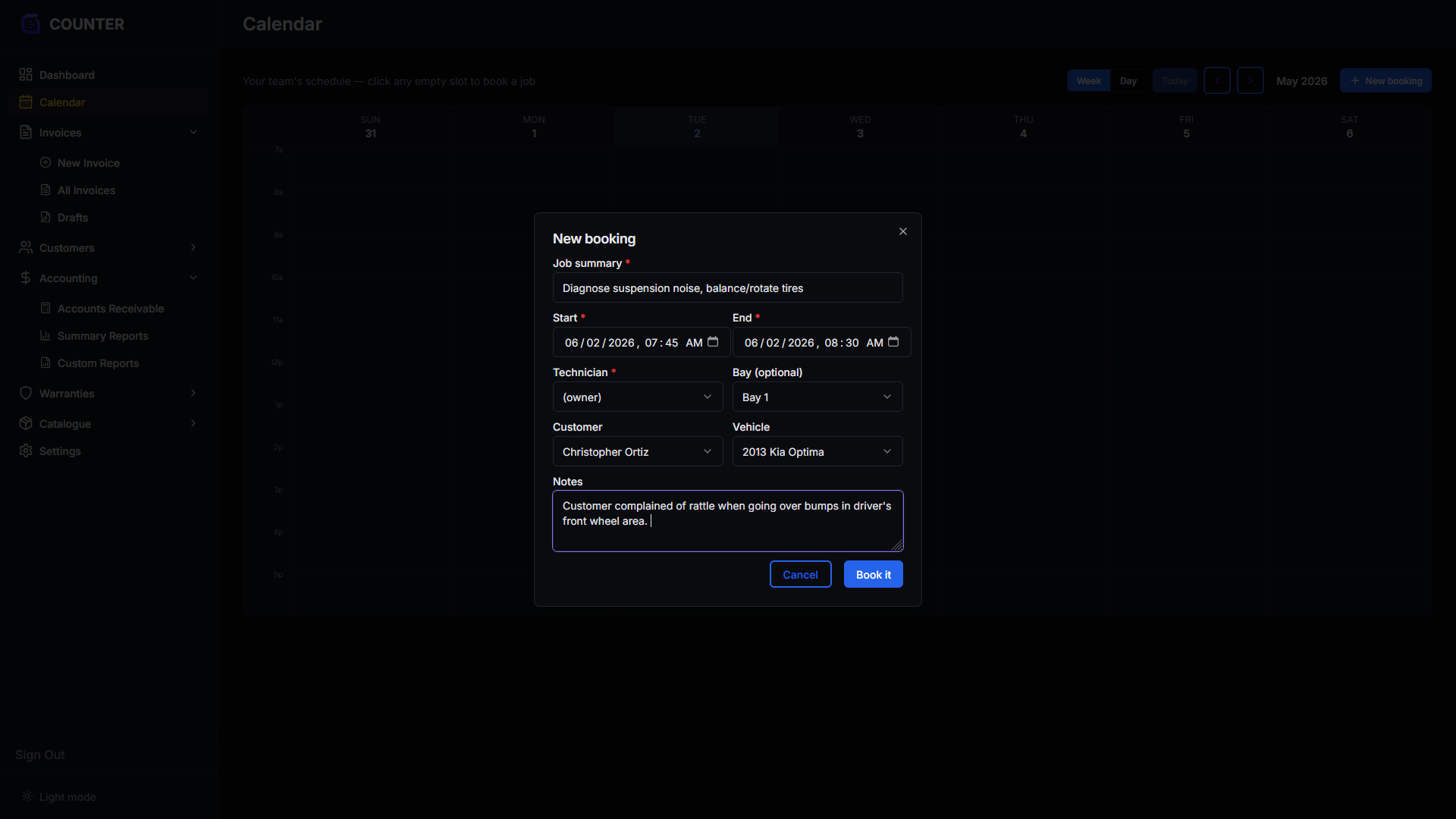Click the Accounting dollar icon
The height and width of the screenshot is (819, 1456).
coord(26,278)
